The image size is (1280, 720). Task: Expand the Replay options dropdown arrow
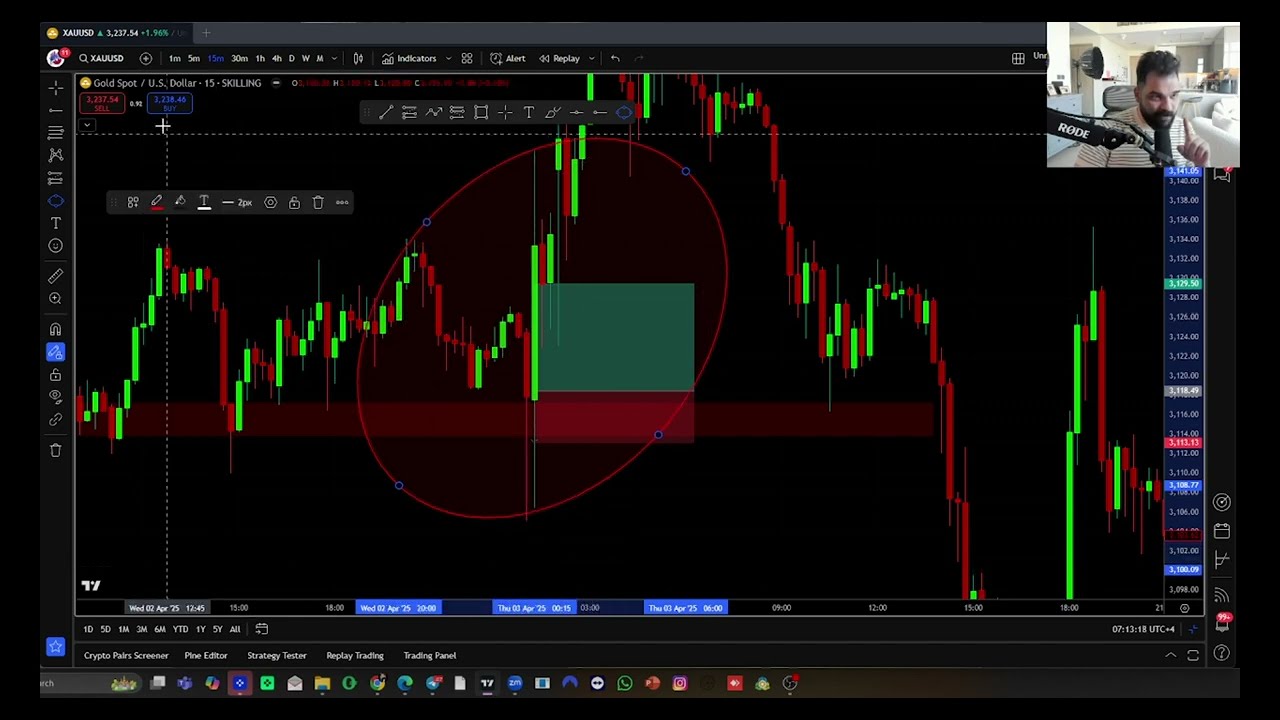click(x=591, y=58)
